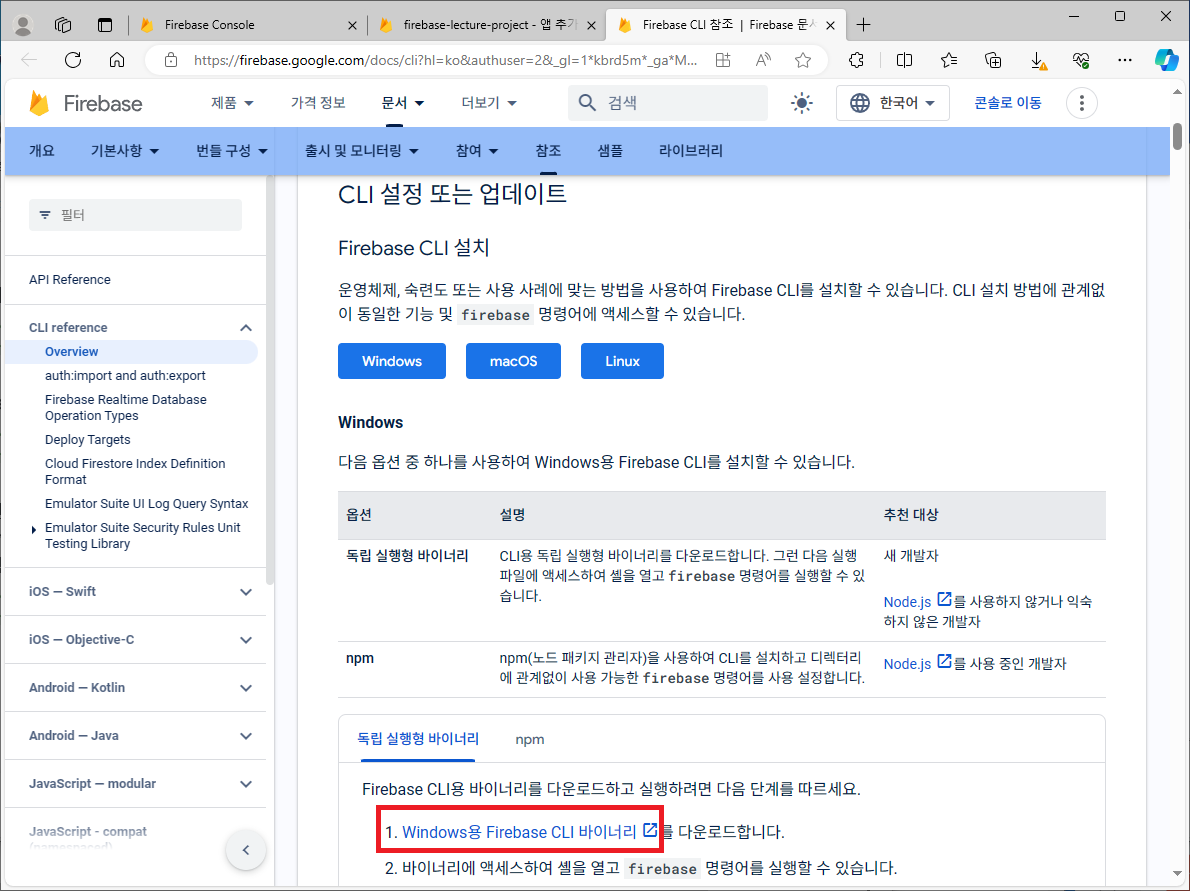The image size is (1190, 891).
Task: Expand the iOS — Objective-C section
Action: tap(246, 640)
